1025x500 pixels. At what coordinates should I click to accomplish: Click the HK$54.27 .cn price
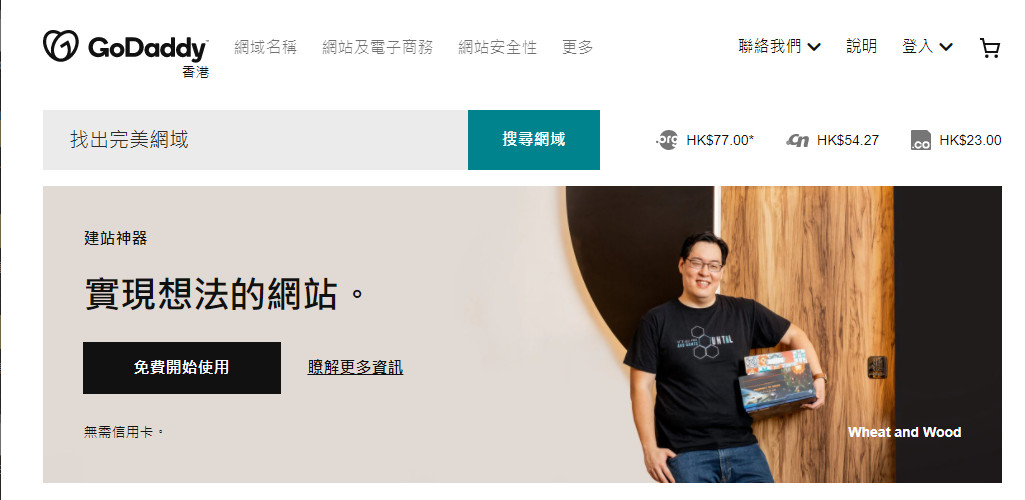pyautogui.click(x=847, y=140)
